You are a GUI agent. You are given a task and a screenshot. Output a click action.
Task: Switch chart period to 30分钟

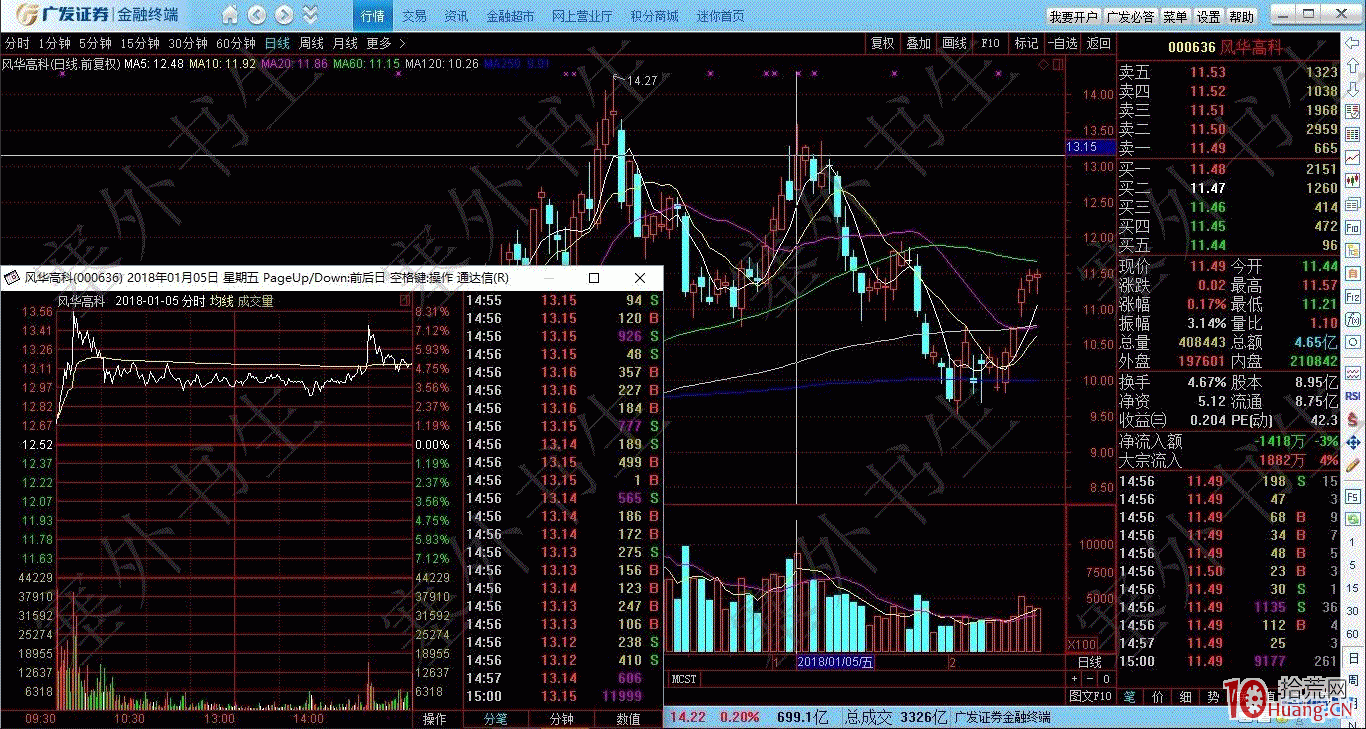click(x=187, y=43)
